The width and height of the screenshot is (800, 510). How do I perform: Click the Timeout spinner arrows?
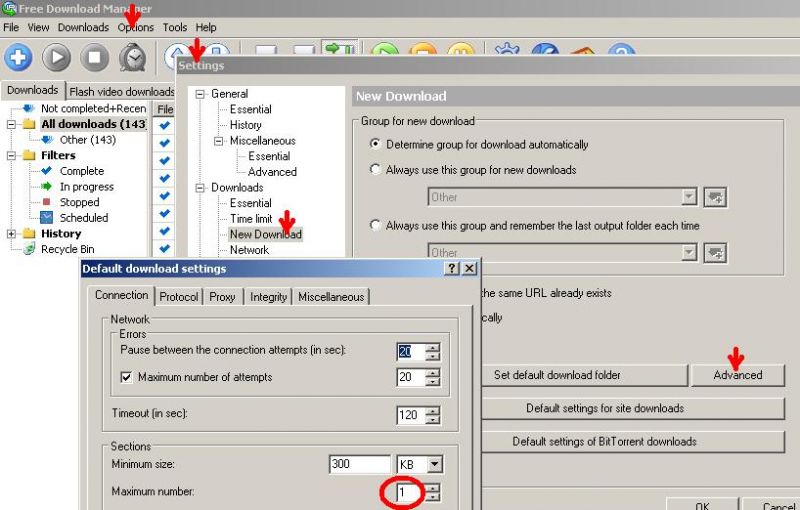click(x=432, y=414)
